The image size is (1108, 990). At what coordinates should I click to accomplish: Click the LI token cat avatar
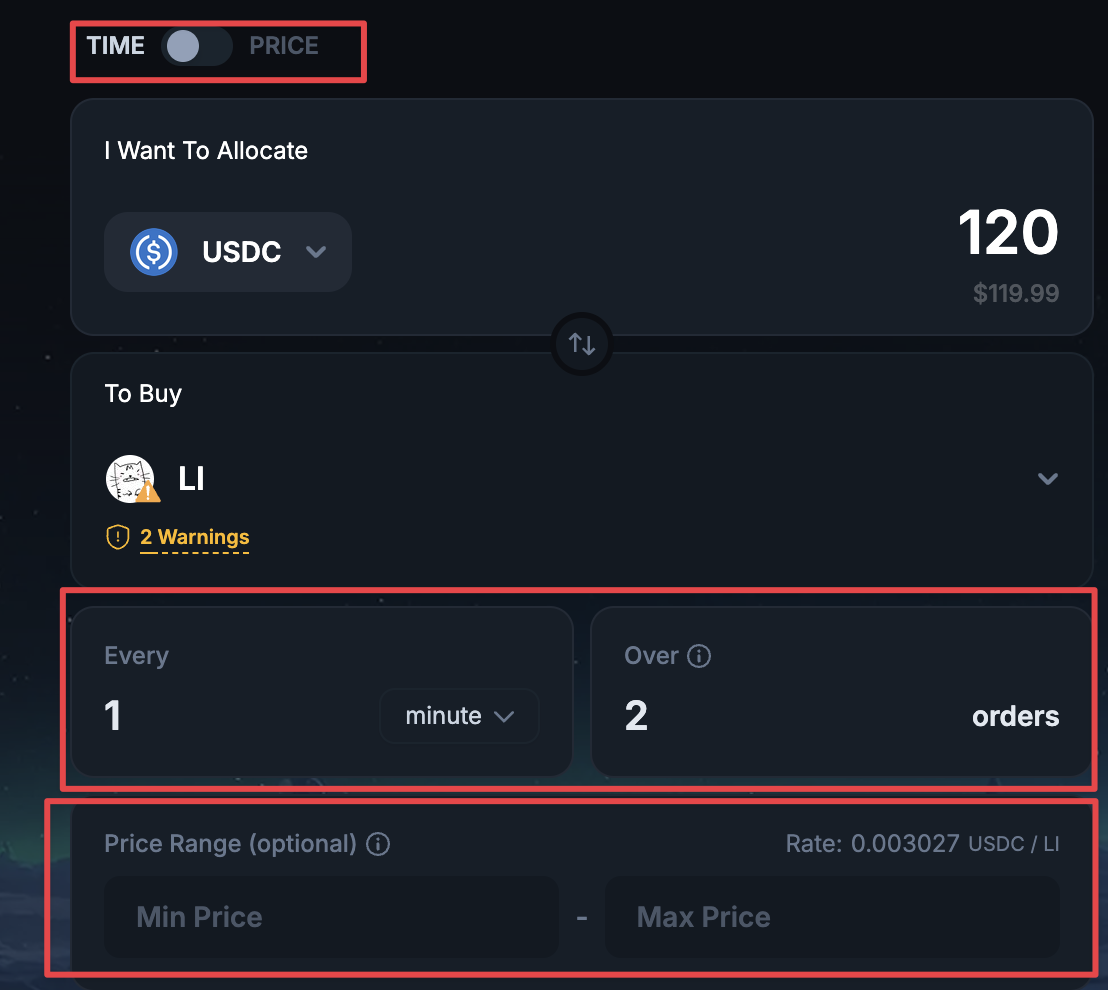pyautogui.click(x=130, y=478)
